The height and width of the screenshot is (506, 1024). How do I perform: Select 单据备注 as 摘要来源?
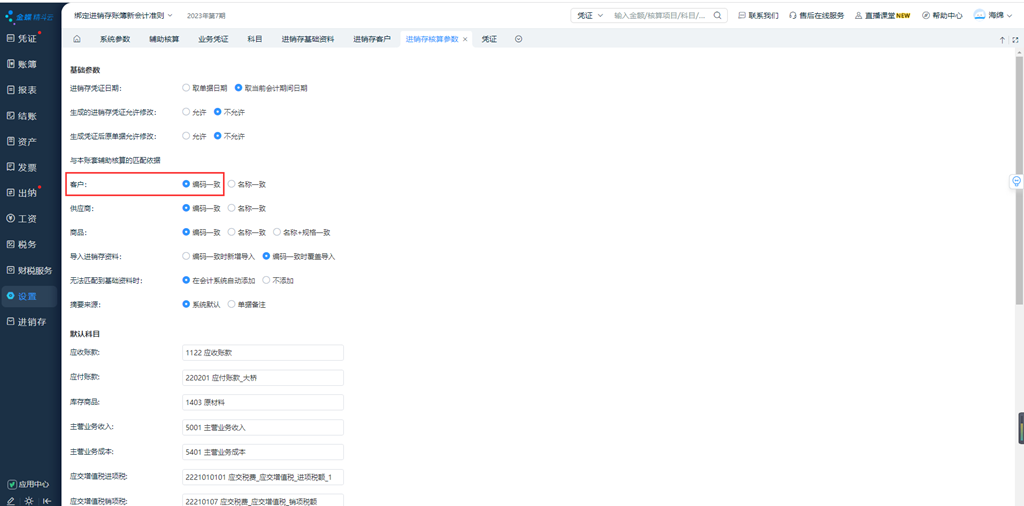247,304
